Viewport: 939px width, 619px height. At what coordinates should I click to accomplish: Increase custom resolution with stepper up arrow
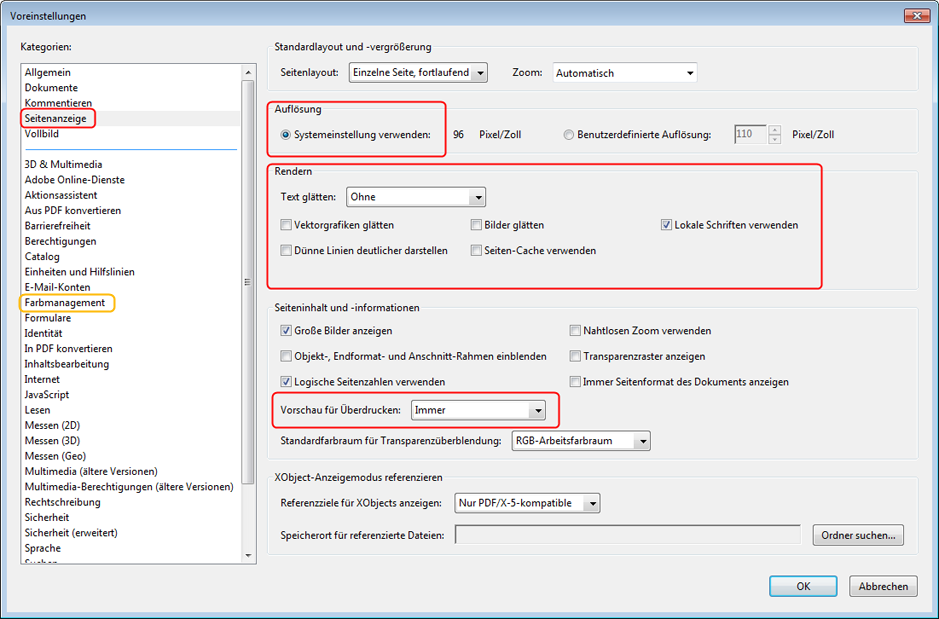[x=775, y=129]
